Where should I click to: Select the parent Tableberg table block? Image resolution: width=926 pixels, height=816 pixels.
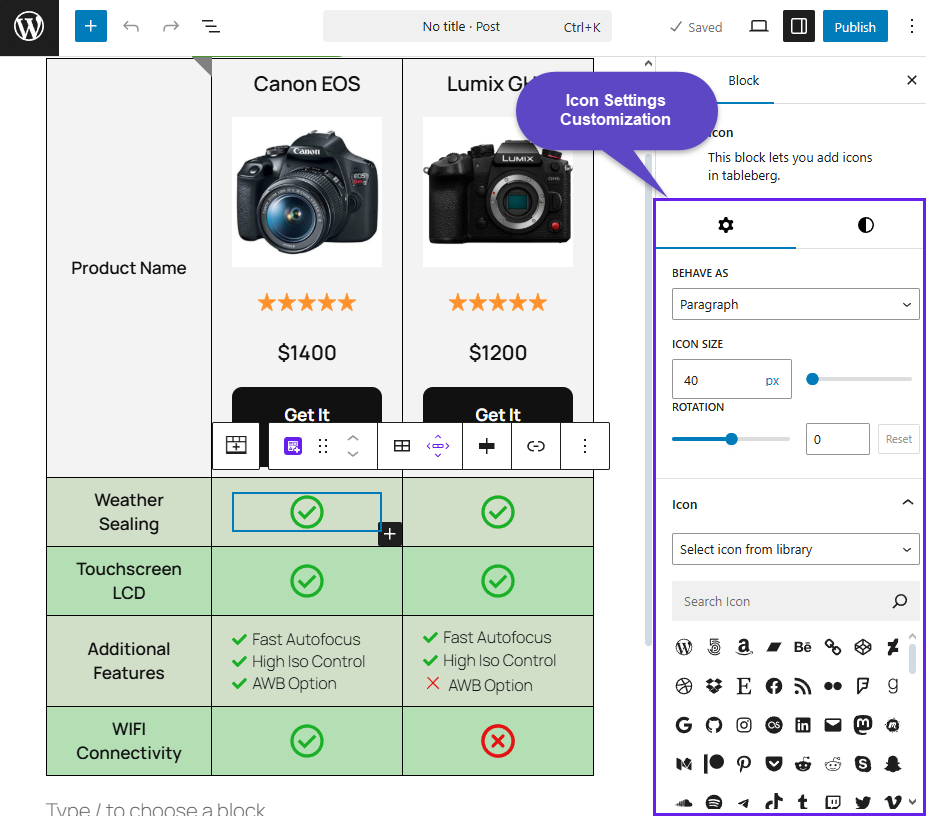tap(236, 446)
